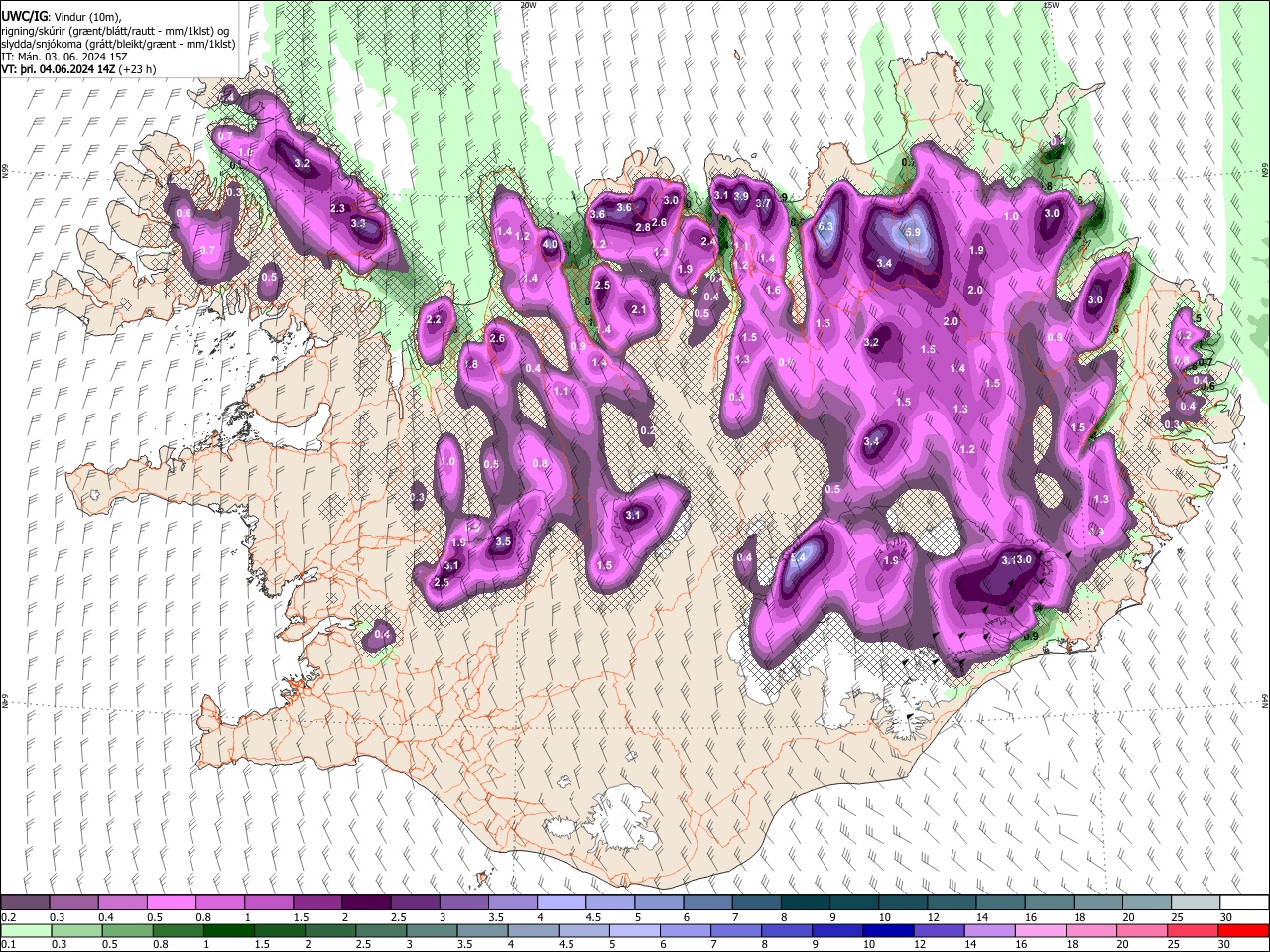1270x952 pixels.
Task: Click the 2.8 value on the map
Action: click(643, 228)
